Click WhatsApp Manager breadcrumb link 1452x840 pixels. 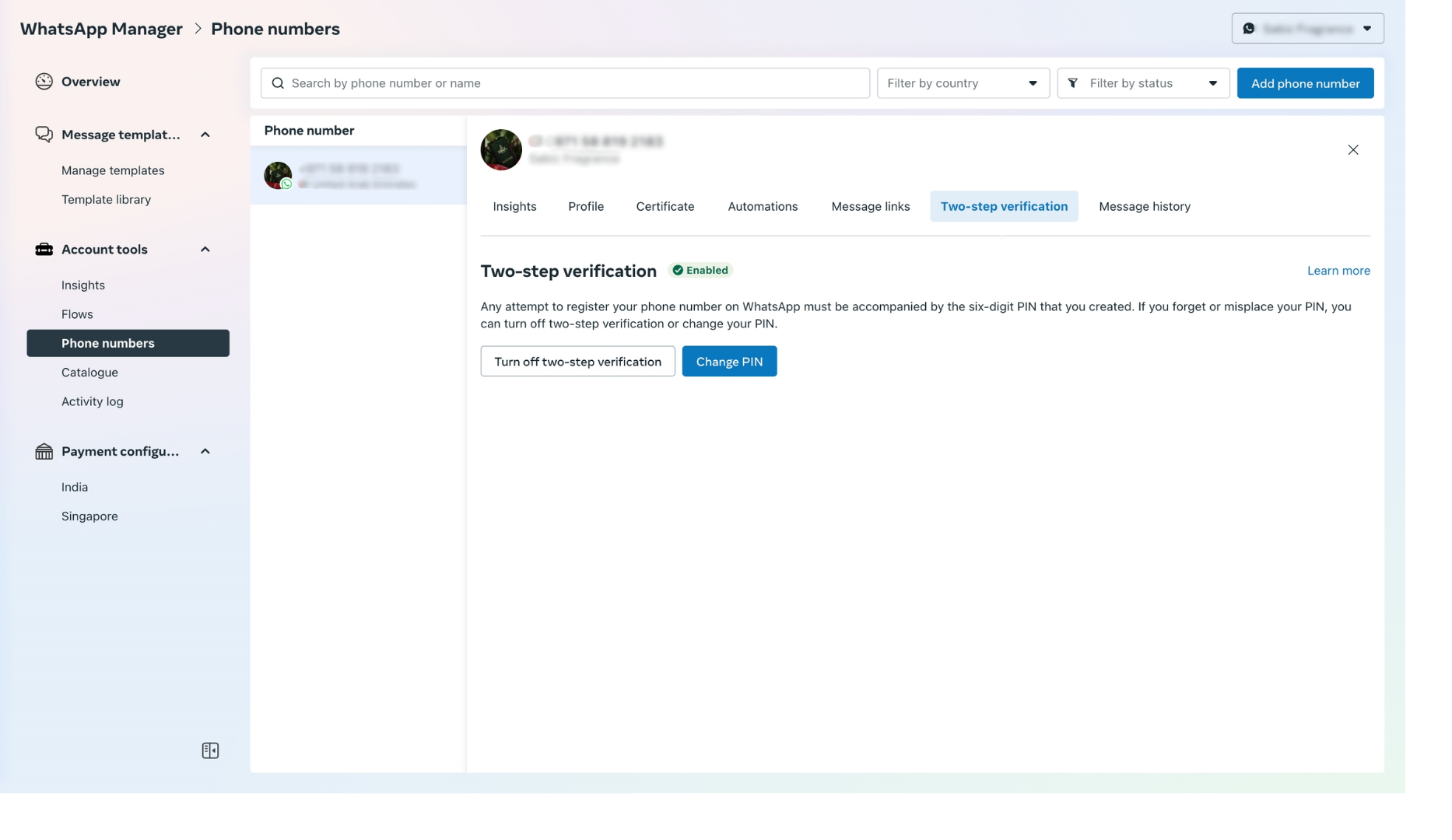pyautogui.click(x=101, y=29)
